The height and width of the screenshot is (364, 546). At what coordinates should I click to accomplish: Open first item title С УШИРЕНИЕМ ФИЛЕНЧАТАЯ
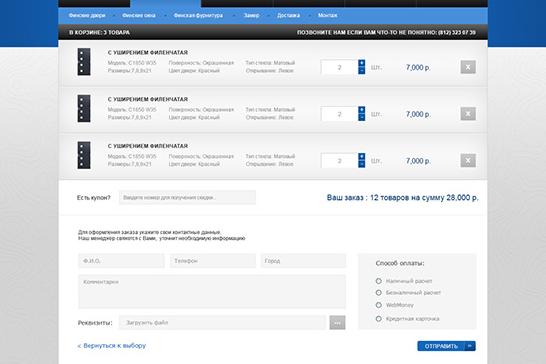[148, 52]
